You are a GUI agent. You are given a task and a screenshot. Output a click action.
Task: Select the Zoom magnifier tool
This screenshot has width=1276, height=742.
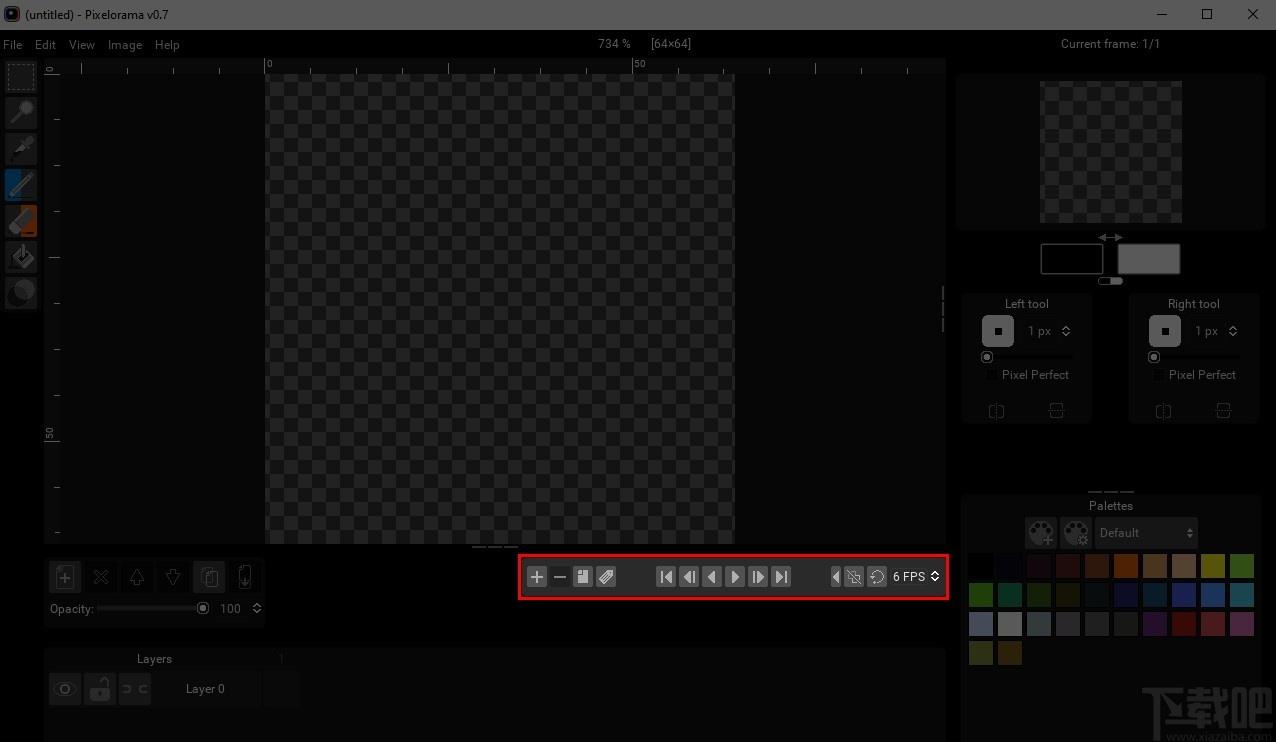coord(21,113)
